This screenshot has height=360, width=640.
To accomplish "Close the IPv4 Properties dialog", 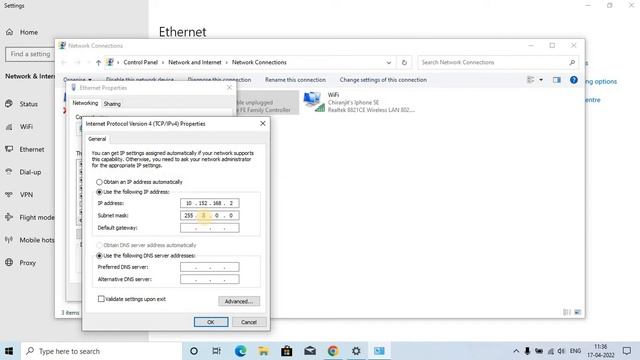I will tap(262, 123).
